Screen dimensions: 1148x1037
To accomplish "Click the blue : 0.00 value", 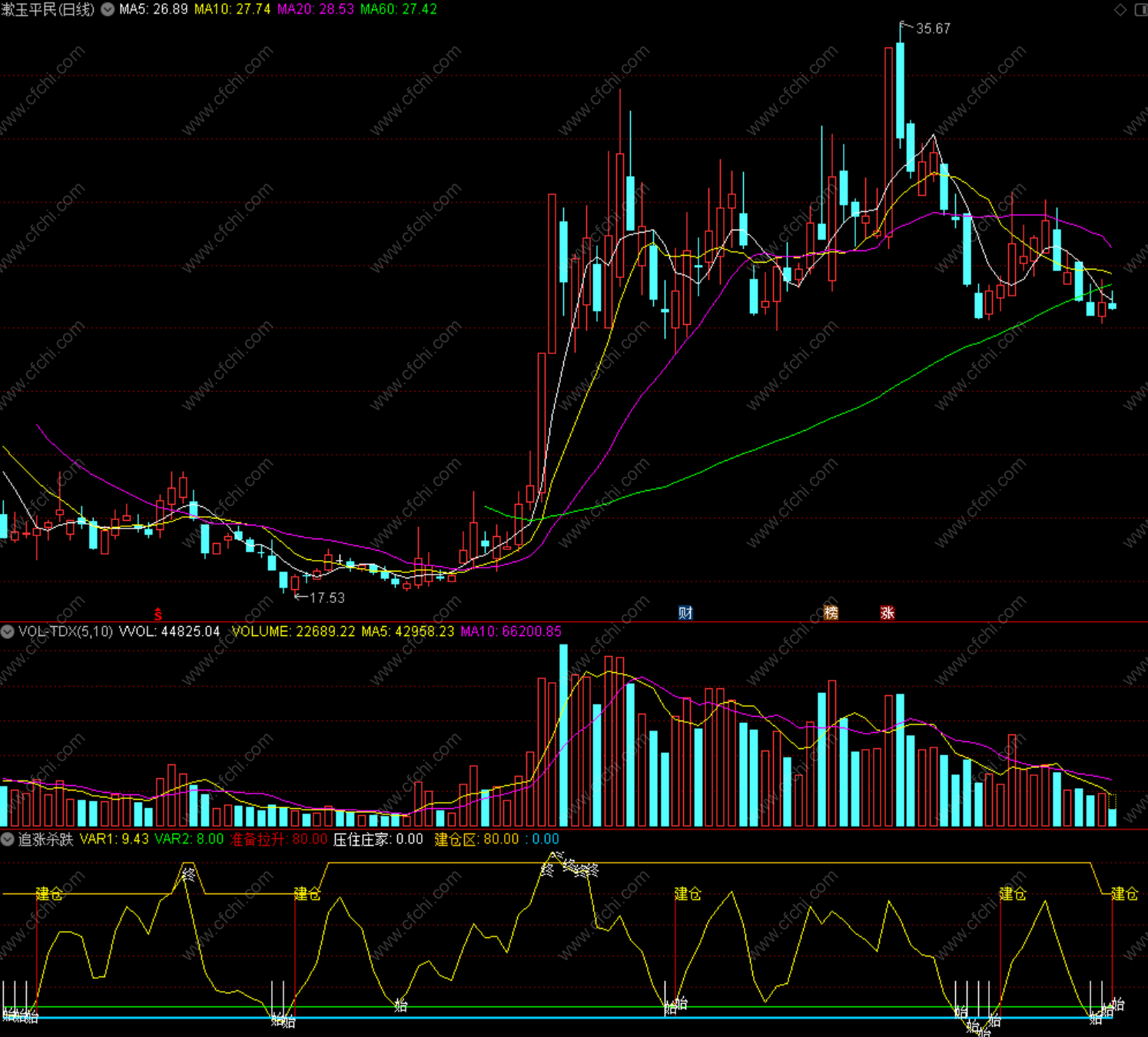I will [x=542, y=839].
